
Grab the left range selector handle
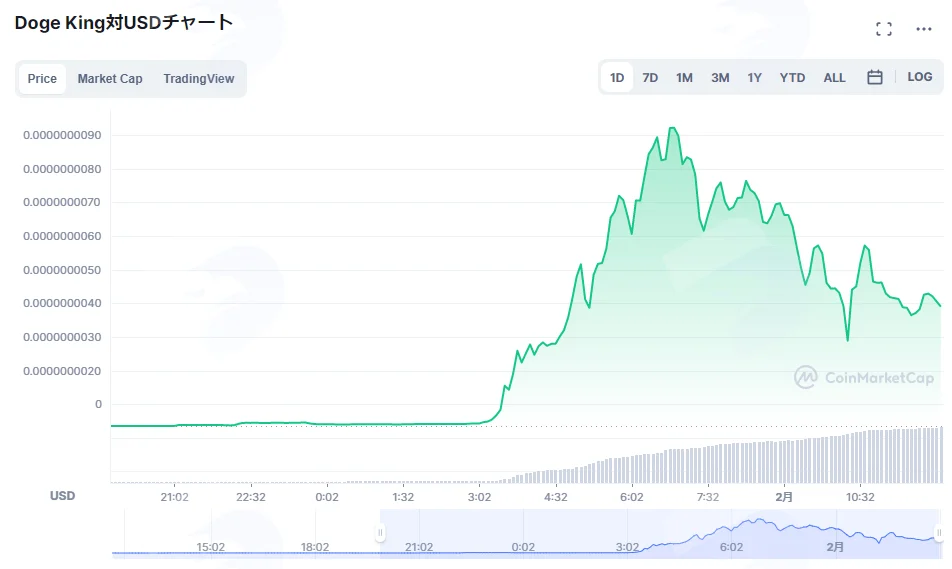[x=380, y=533]
